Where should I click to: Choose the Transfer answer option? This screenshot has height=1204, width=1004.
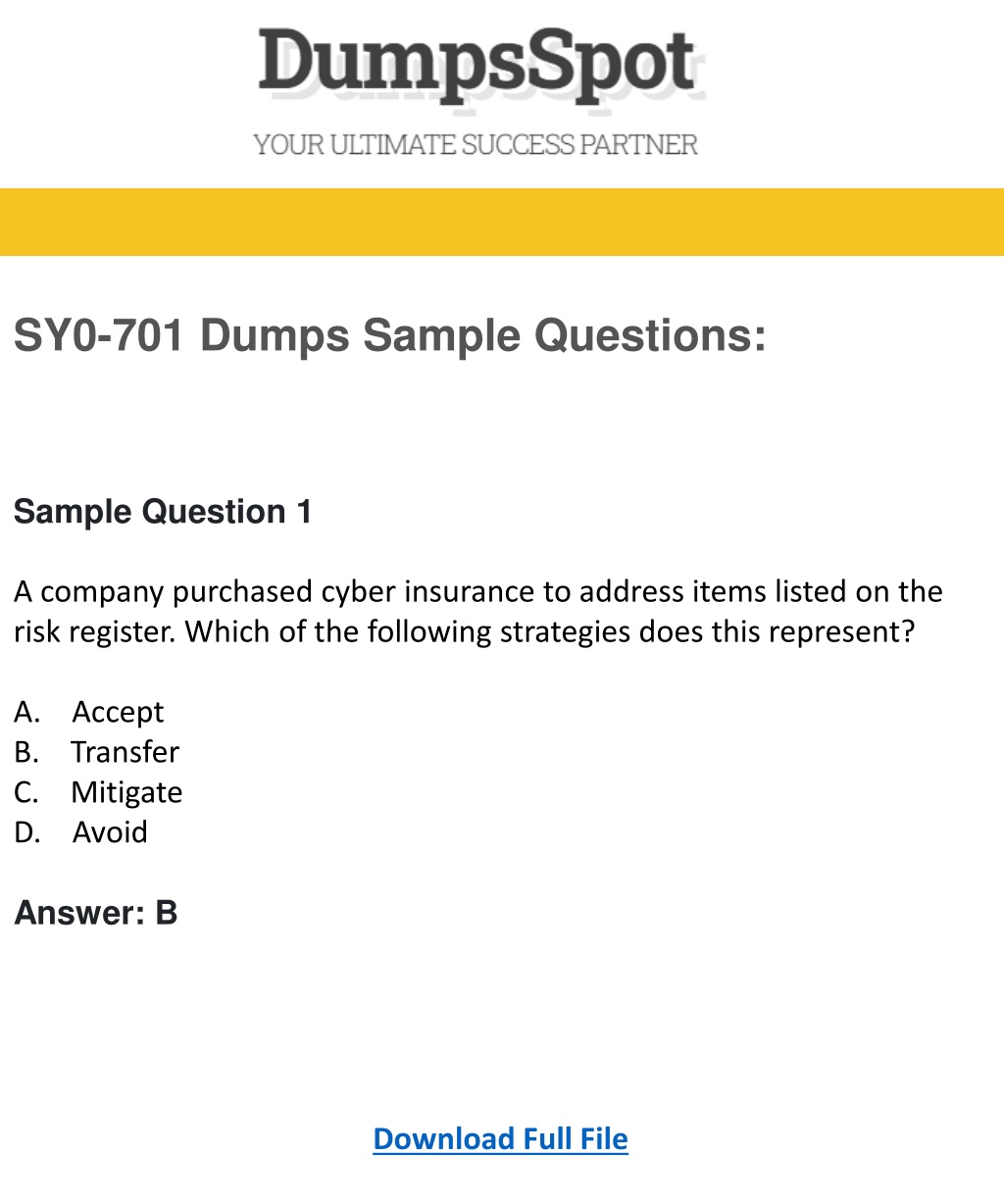point(125,752)
